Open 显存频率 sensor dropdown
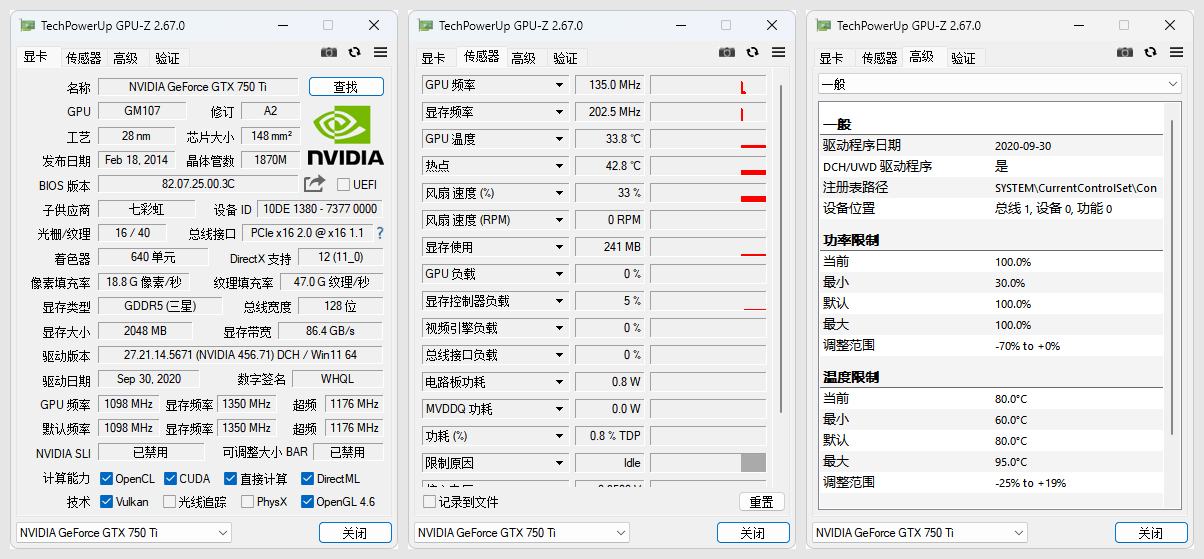Viewport: 1204px width, 559px height. (560, 112)
